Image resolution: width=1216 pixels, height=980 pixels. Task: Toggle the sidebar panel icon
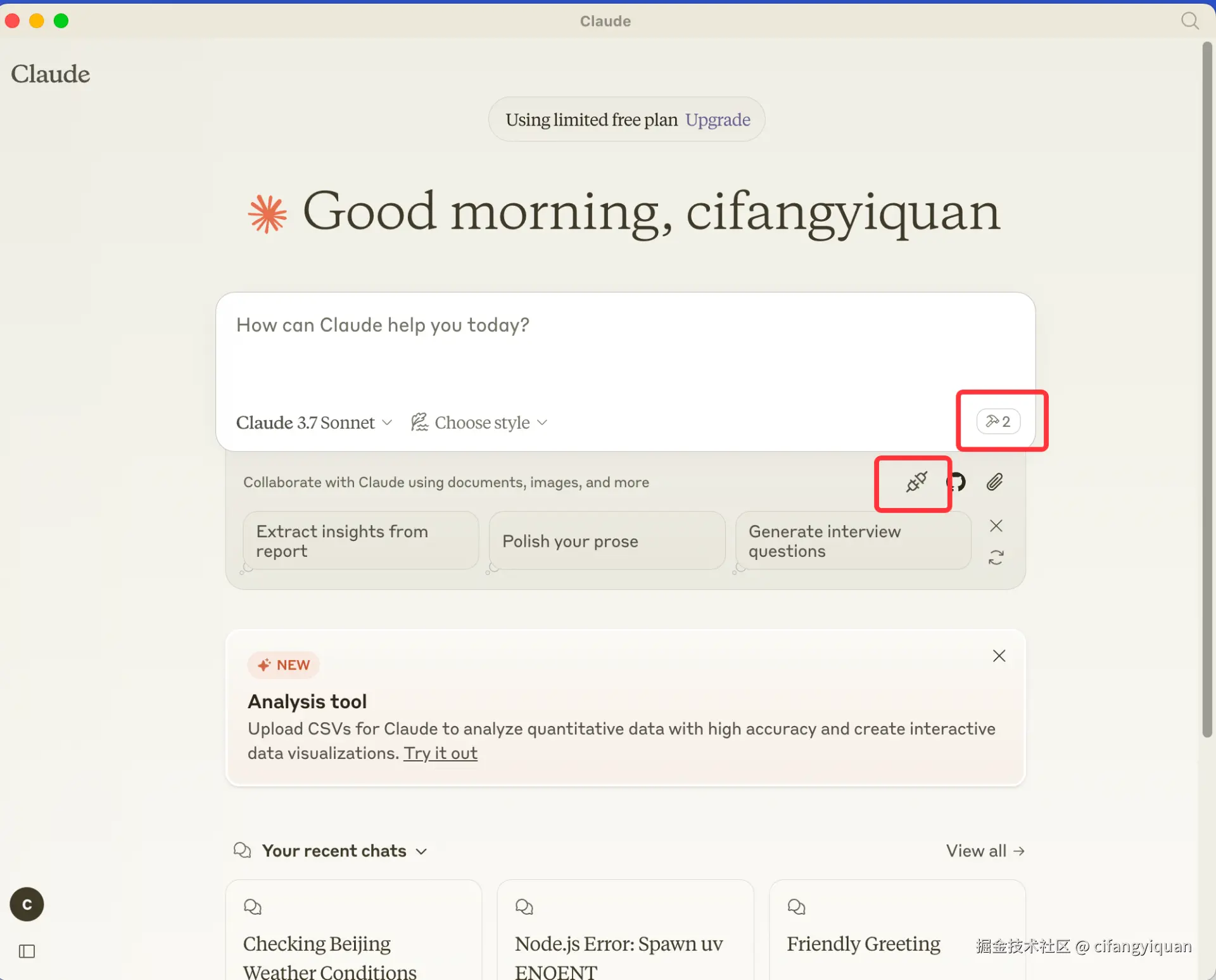click(27, 951)
